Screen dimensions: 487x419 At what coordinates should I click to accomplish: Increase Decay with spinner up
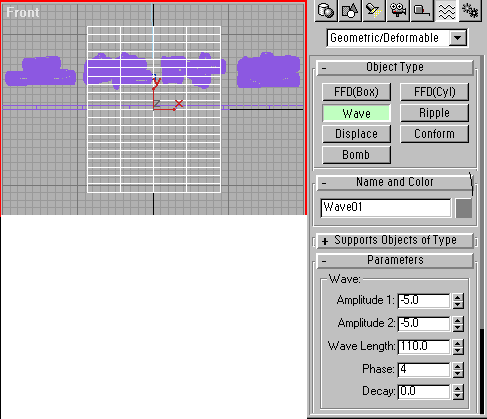pyautogui.click(x=458, y=388)
